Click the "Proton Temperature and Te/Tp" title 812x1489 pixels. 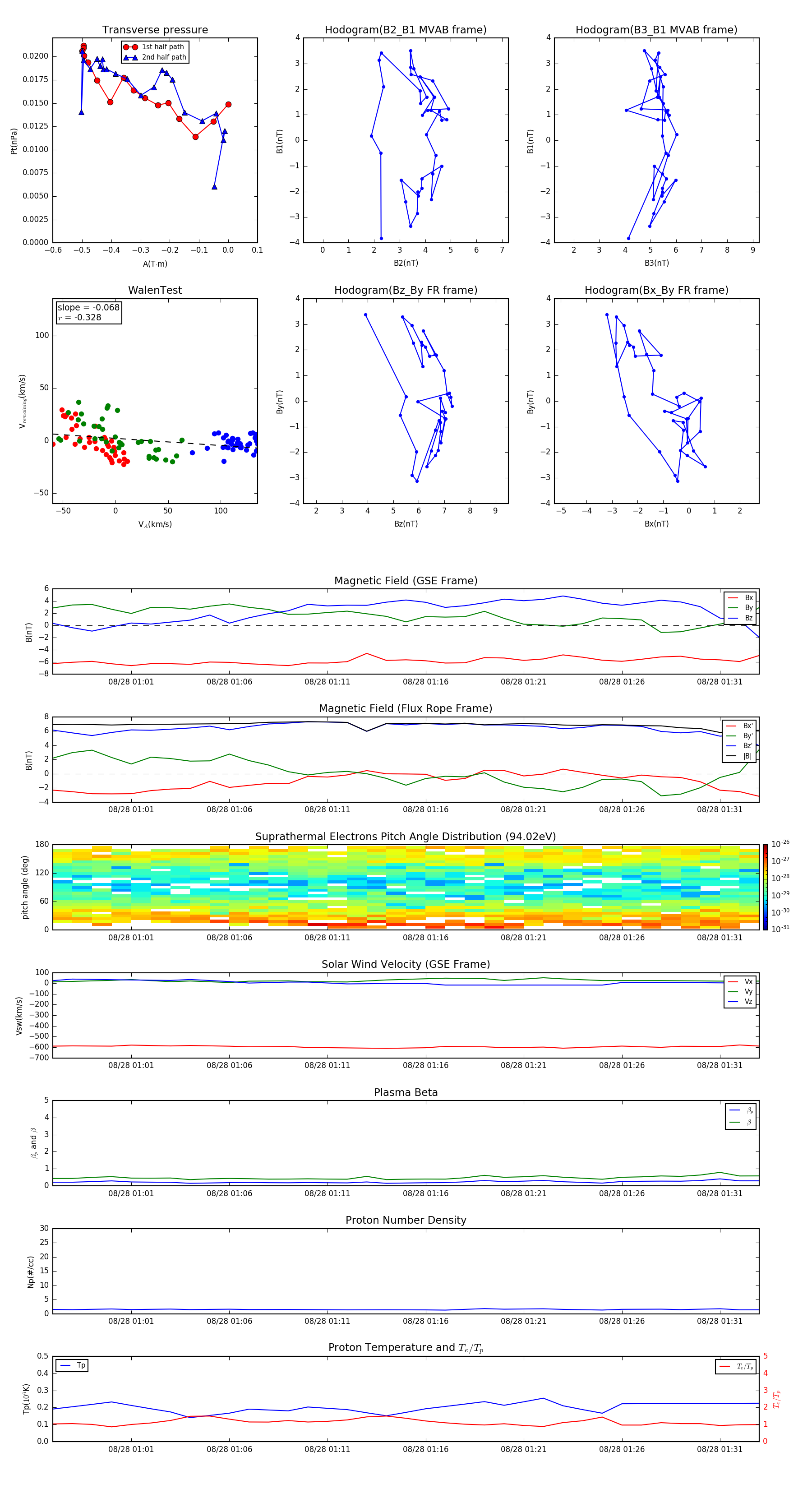406,1348
